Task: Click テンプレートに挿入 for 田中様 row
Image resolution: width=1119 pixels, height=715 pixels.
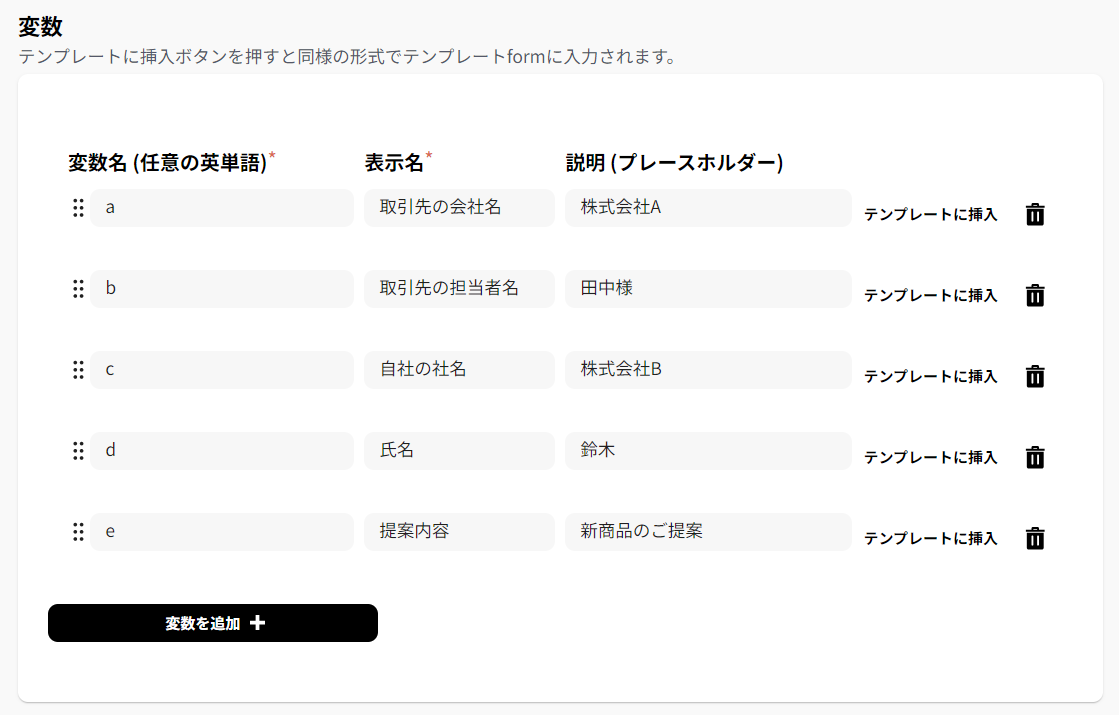Action: pos(930,295)
